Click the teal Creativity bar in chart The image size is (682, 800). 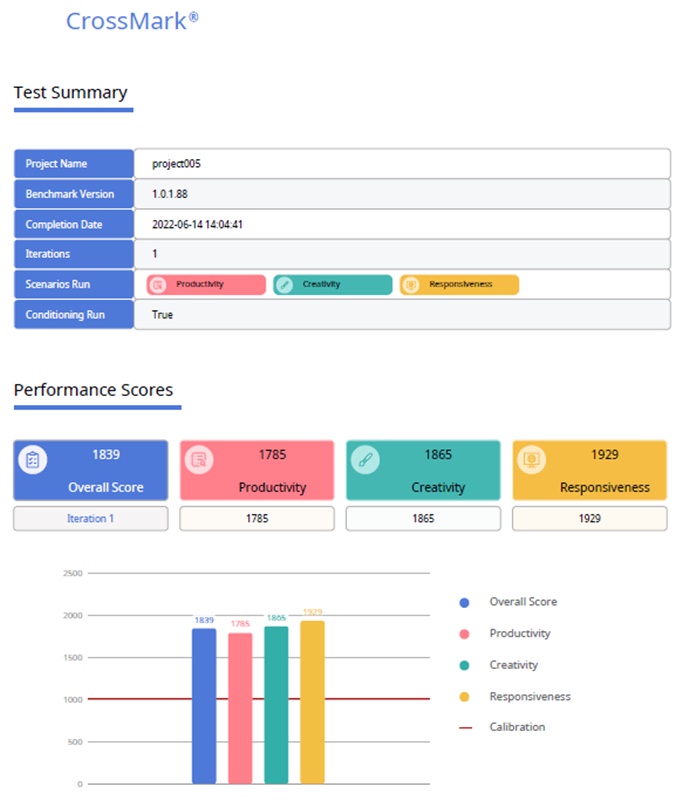[x=276, y=705]
